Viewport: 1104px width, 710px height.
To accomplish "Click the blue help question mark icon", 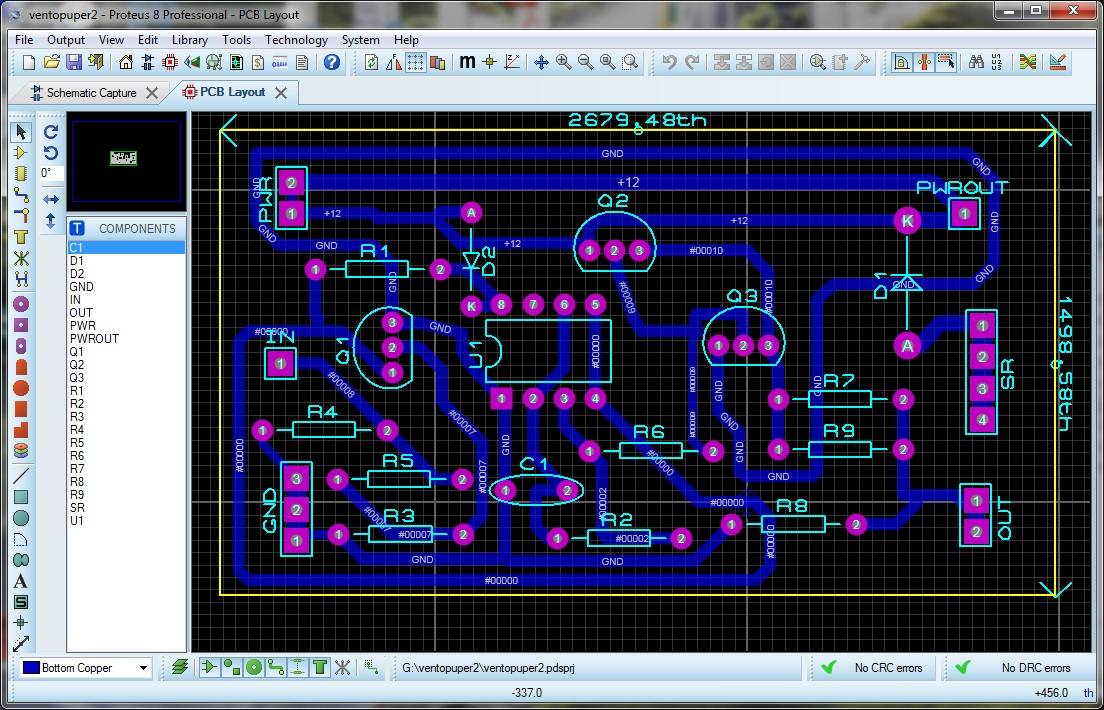I will (332, 62).
